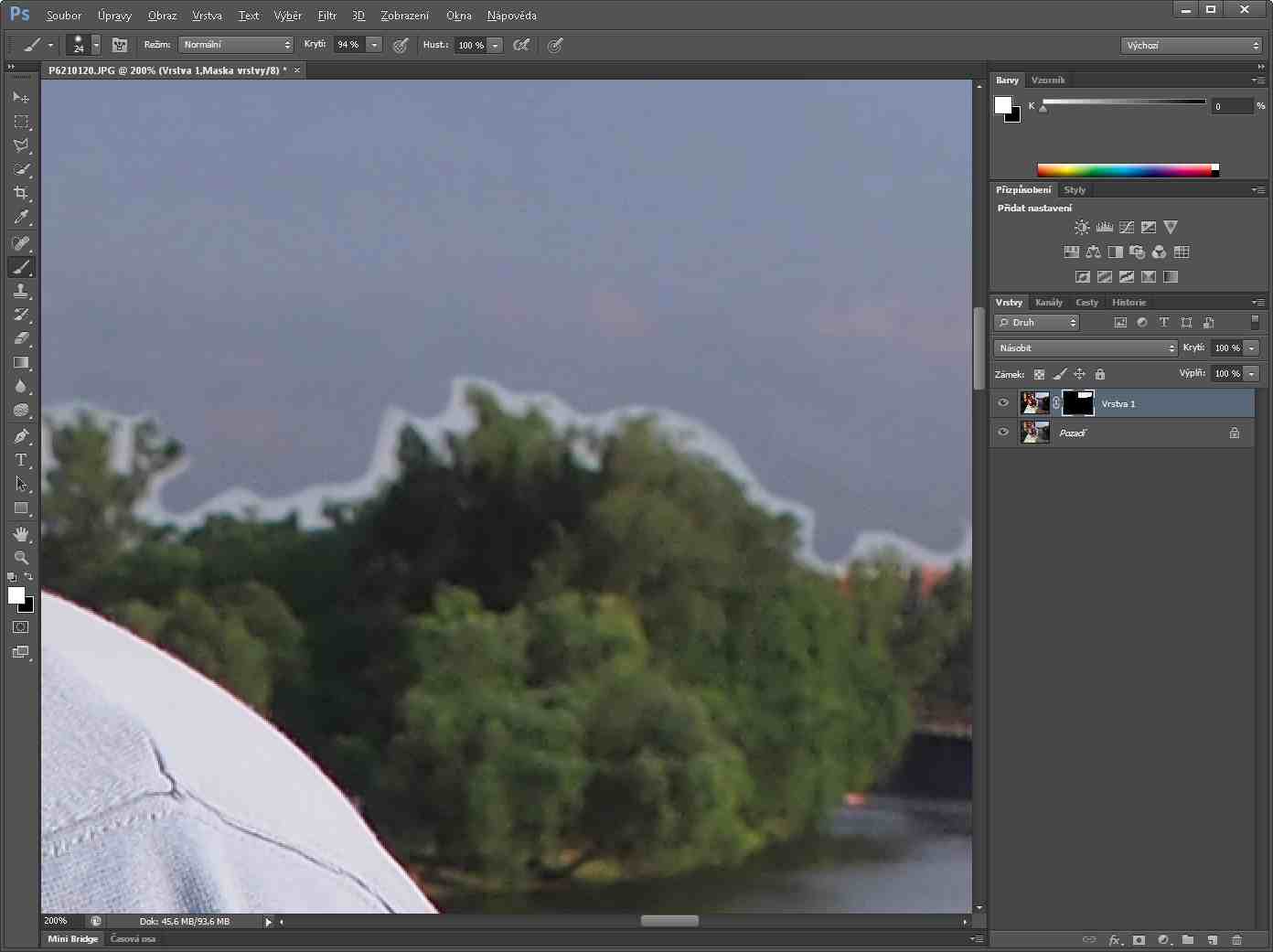This screenshot has width=1273, height=952.
Task: Open the Filtr menu
Action: (x=326, y=16)
